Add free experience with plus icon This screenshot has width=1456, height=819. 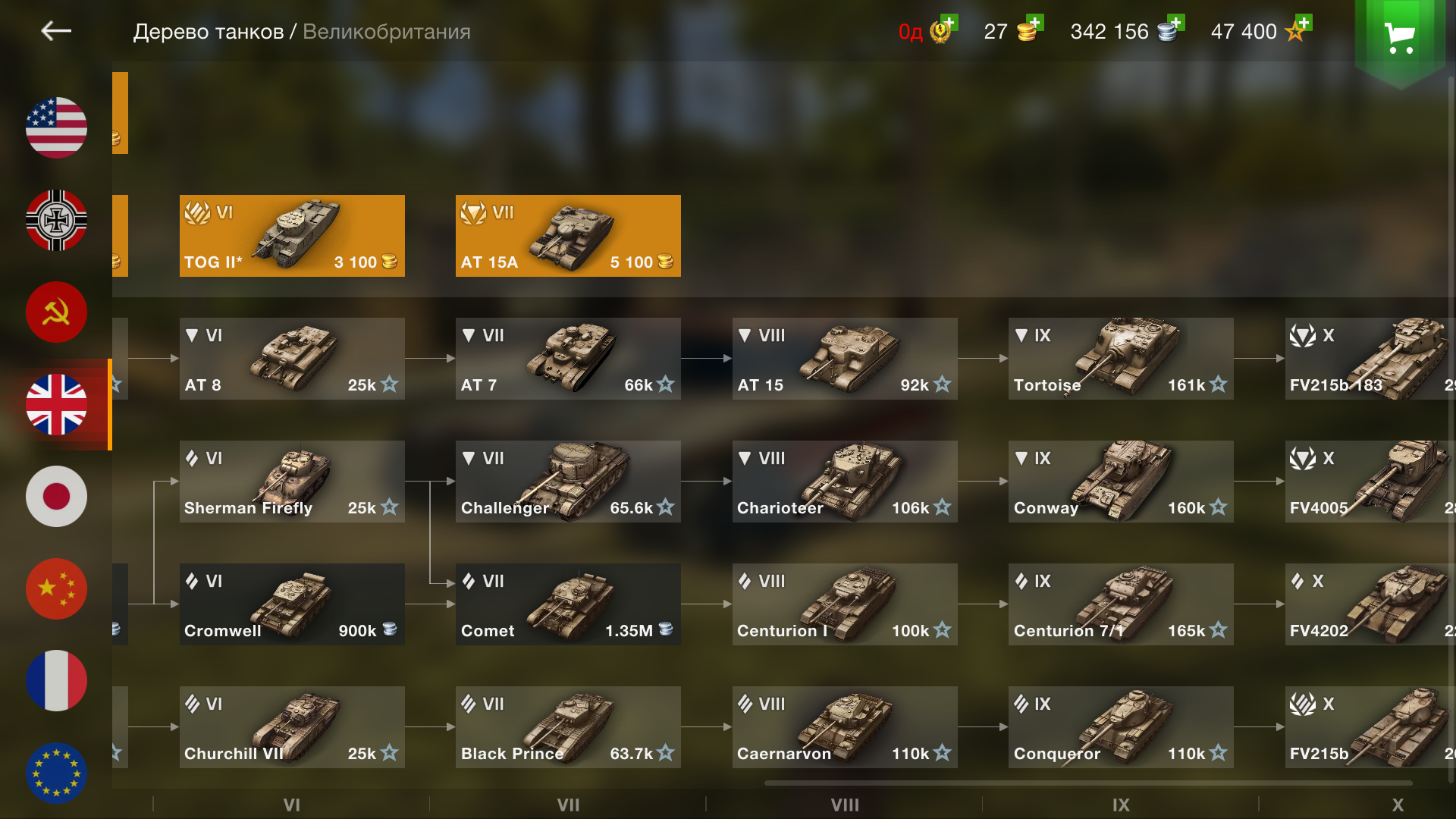pyautogui.click(x=1304, y=22)
